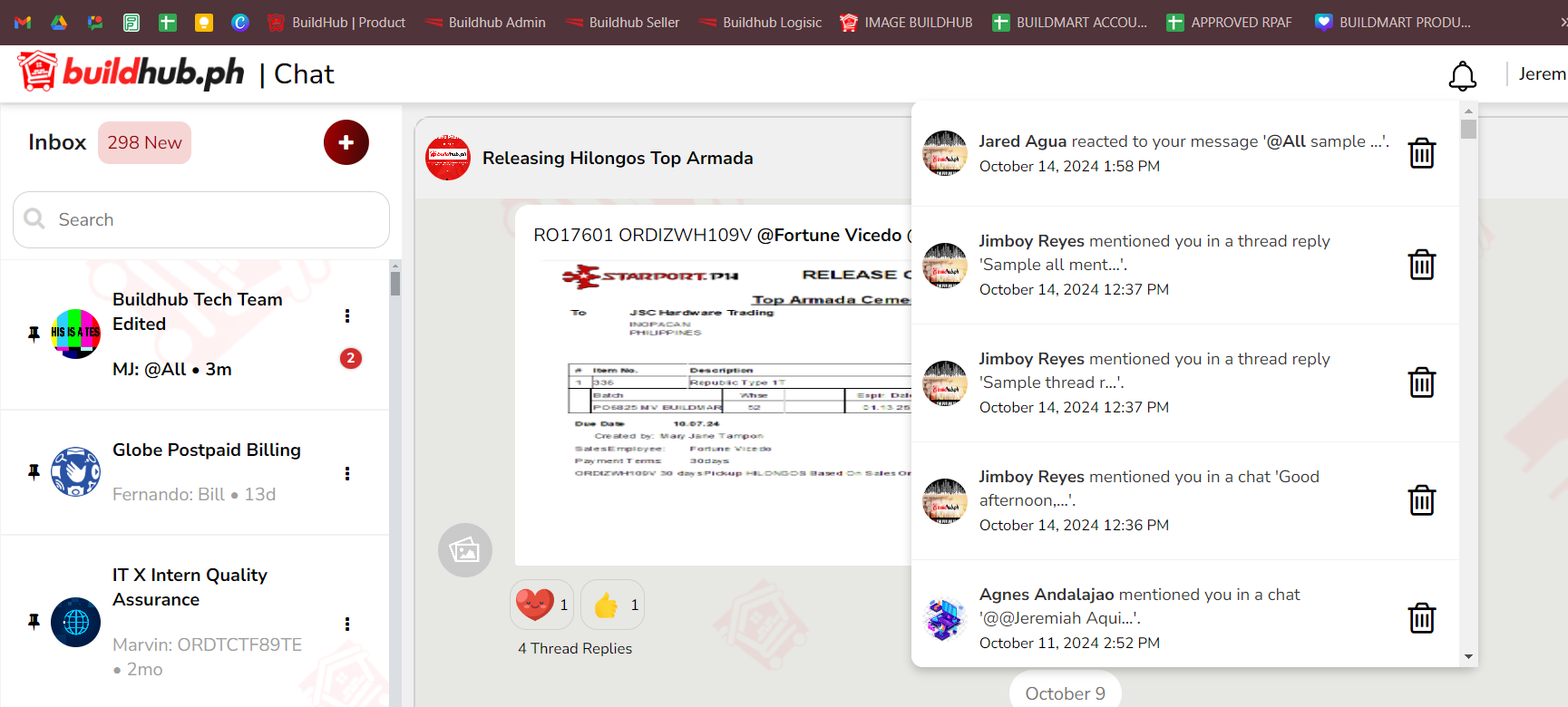Click the image gallery icon in chat
Viewport: 1568px width, 707px height.
click(464, 549)
